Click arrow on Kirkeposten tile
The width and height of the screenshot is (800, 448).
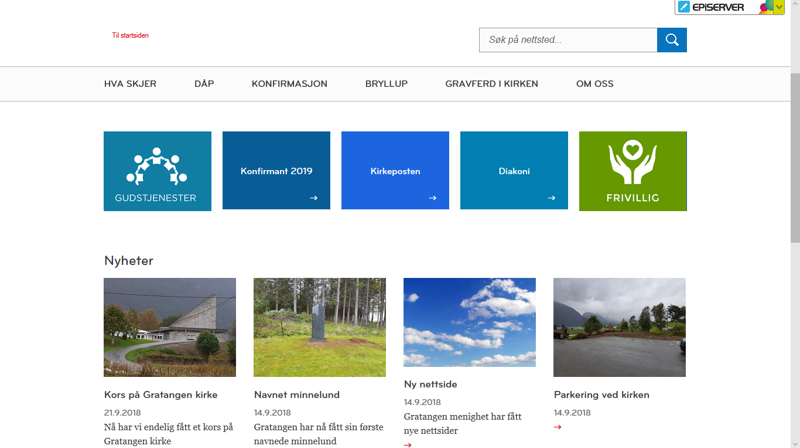click(x=432, y=198)
